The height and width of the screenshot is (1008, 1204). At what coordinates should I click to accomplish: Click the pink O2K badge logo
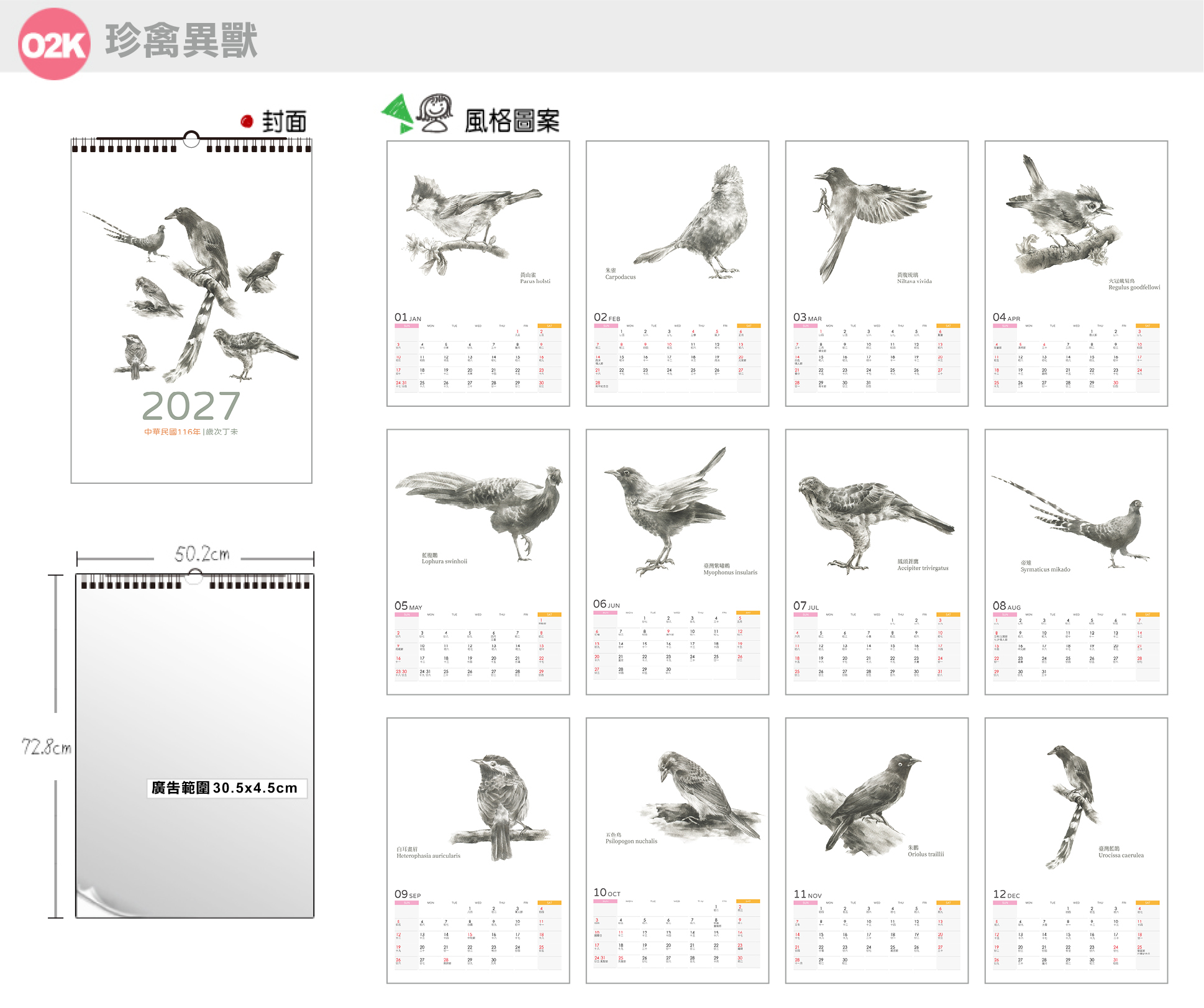55,44
